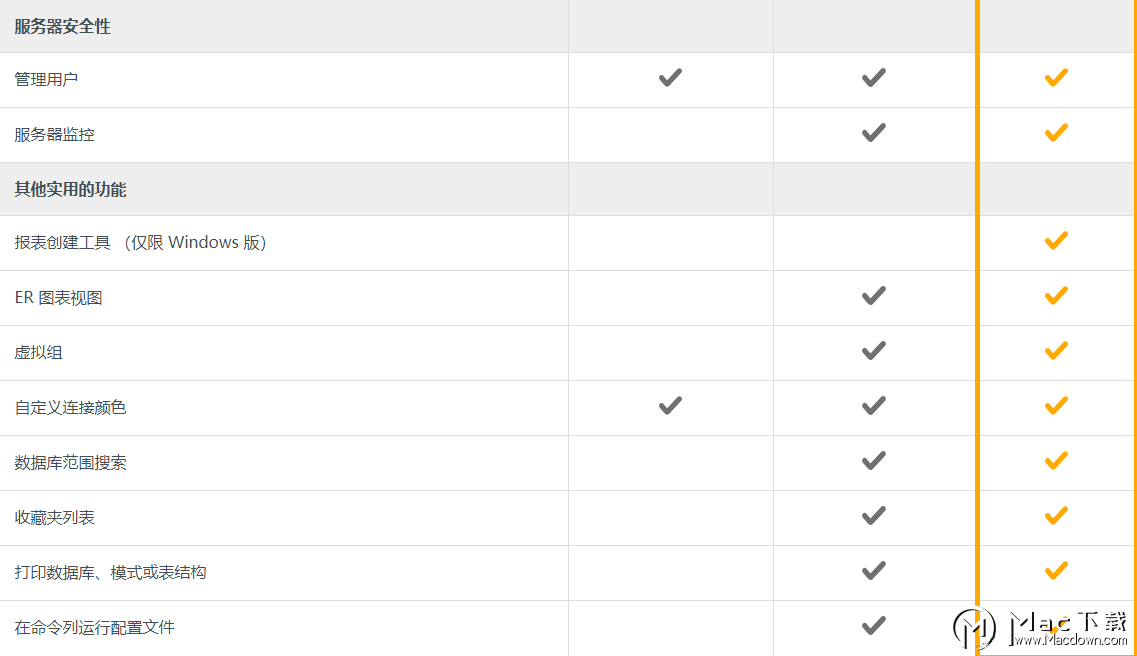Click the 虚拟组 feature label

(x=38, y=352)
